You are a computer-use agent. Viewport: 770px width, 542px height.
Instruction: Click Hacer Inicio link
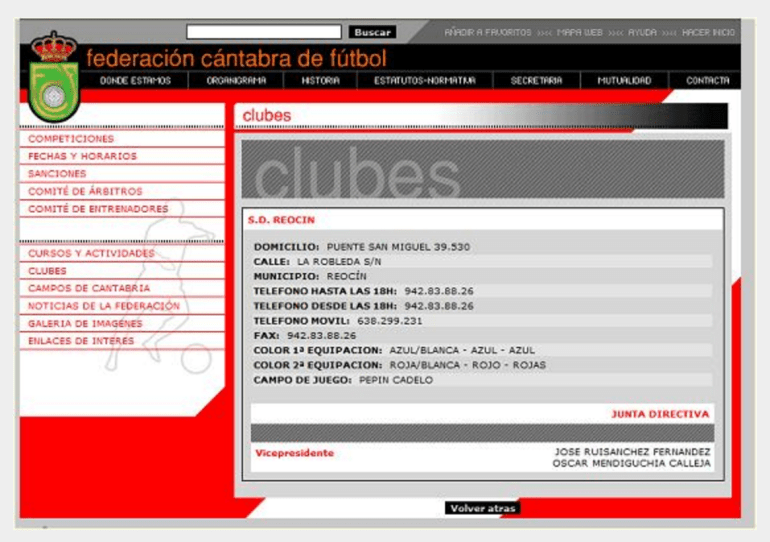[x=708, y=32]
